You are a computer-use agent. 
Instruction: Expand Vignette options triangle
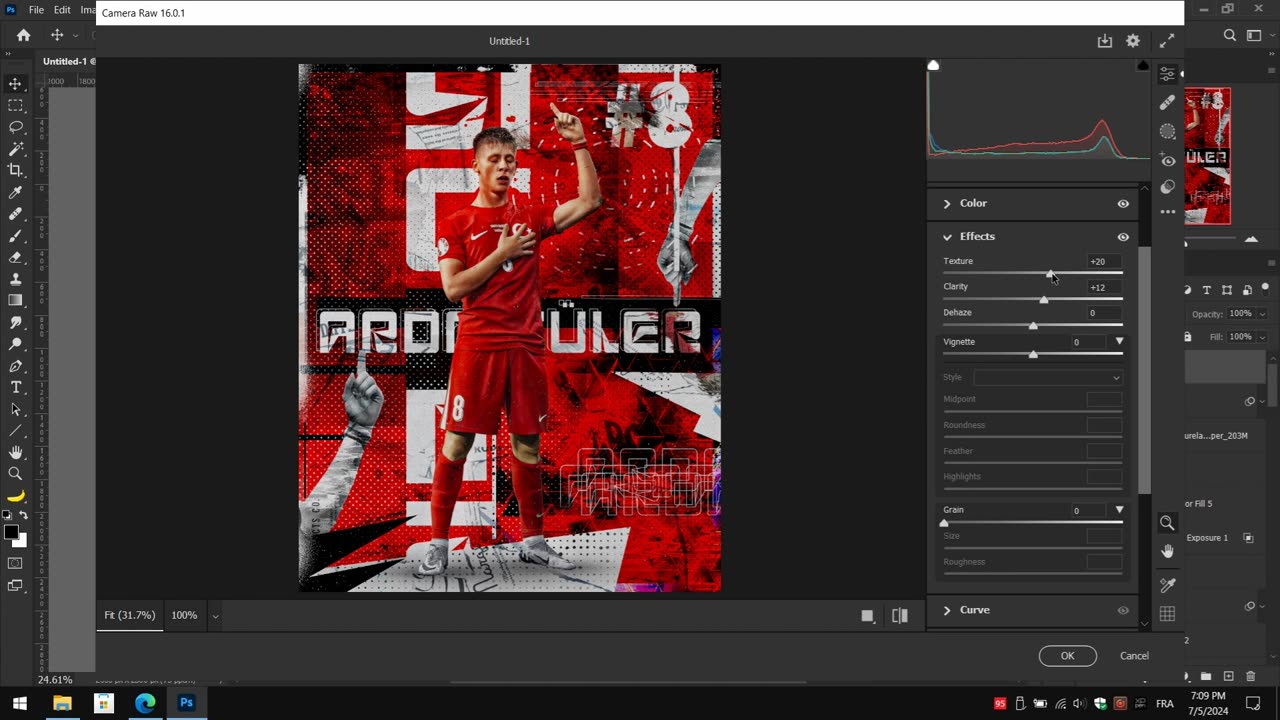coord(1119,342)
